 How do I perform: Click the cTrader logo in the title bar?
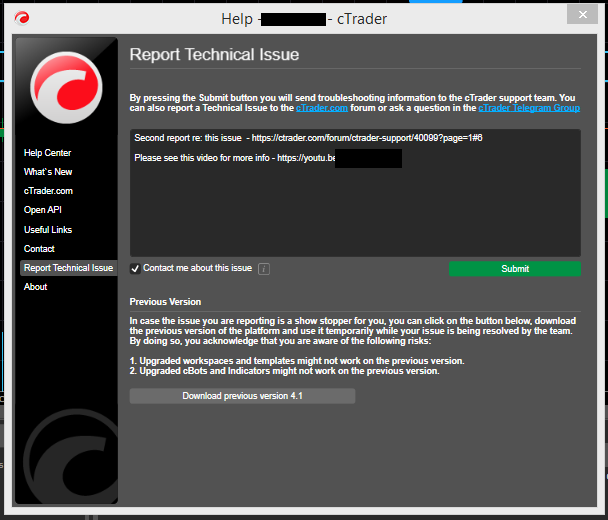pos(22,18)
